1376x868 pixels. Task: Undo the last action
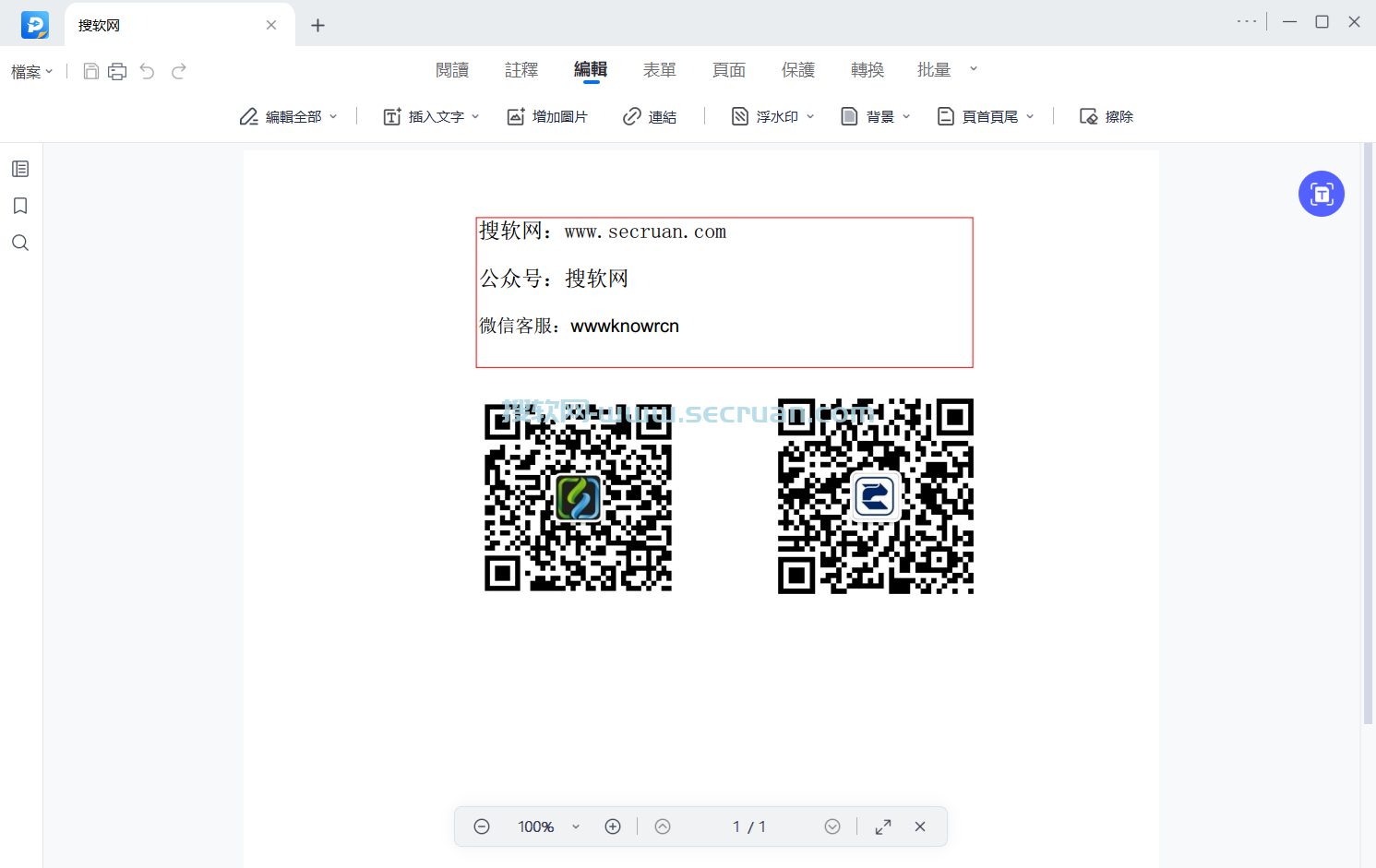point(147,71)
